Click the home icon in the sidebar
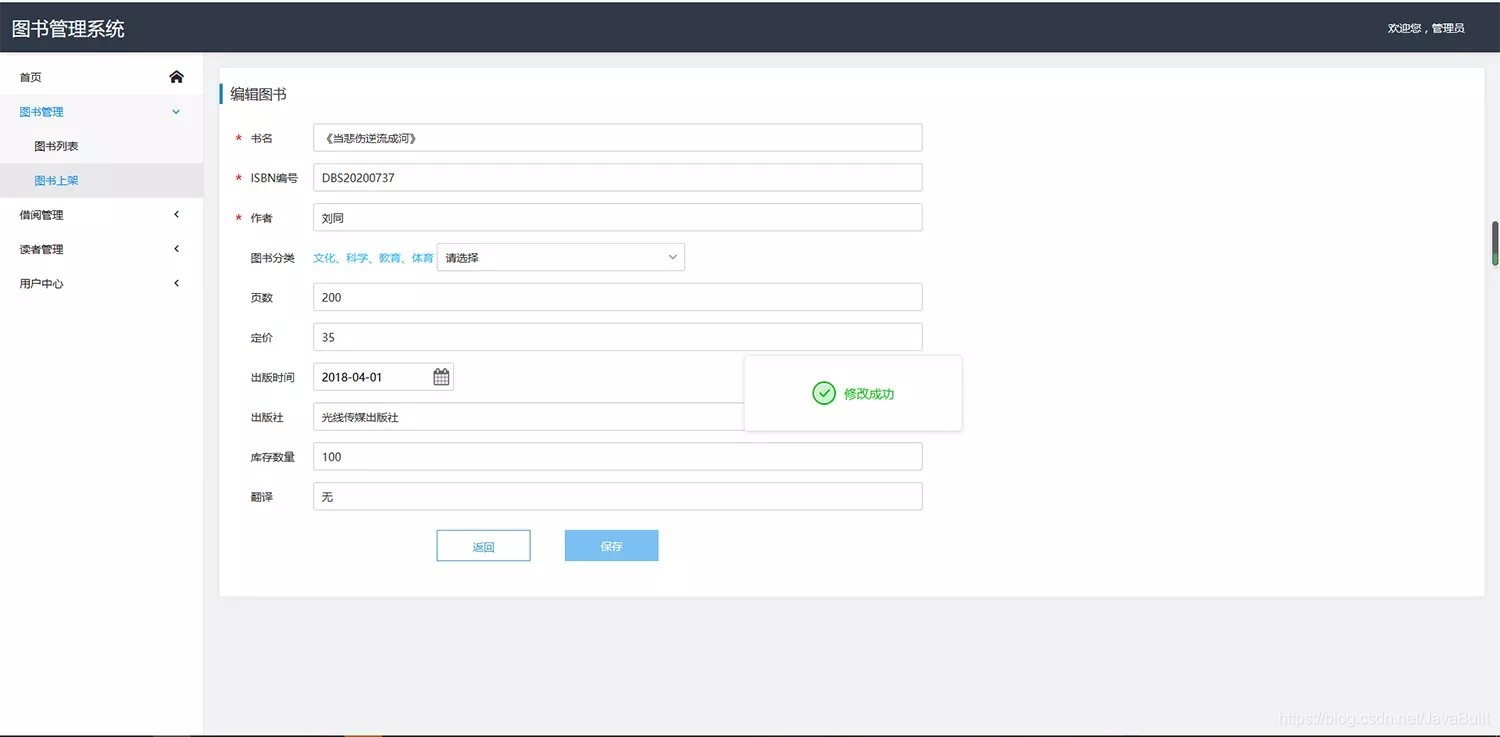 pos(176,77)
